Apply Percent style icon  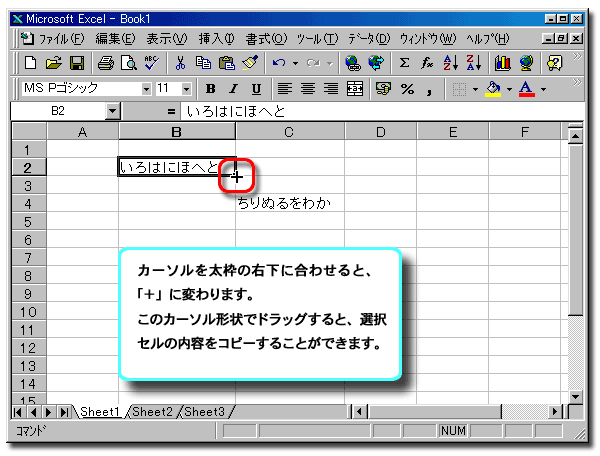coord(407,89)
